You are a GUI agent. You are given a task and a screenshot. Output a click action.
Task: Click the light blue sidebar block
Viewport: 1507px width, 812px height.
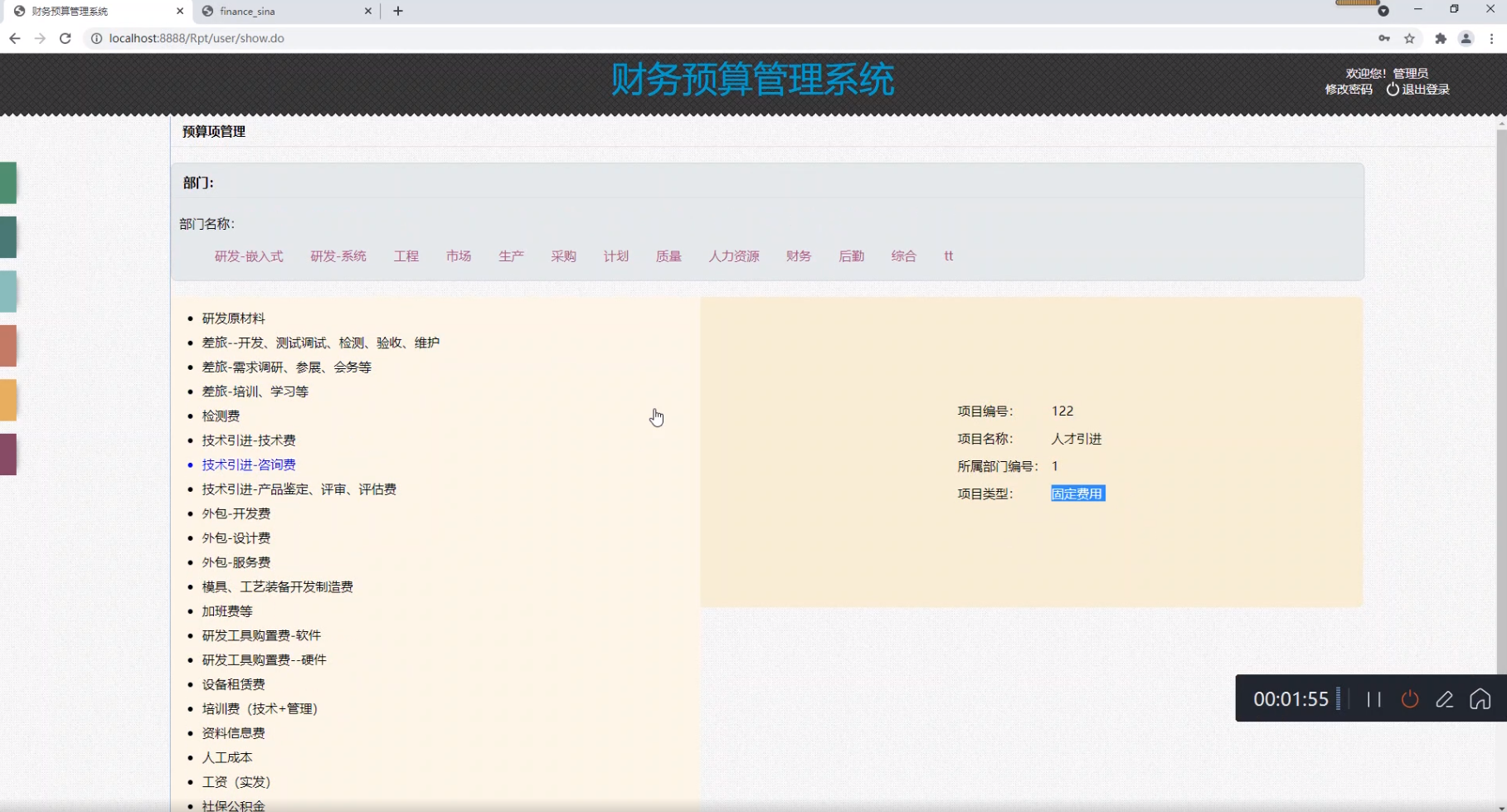point(8,291)
